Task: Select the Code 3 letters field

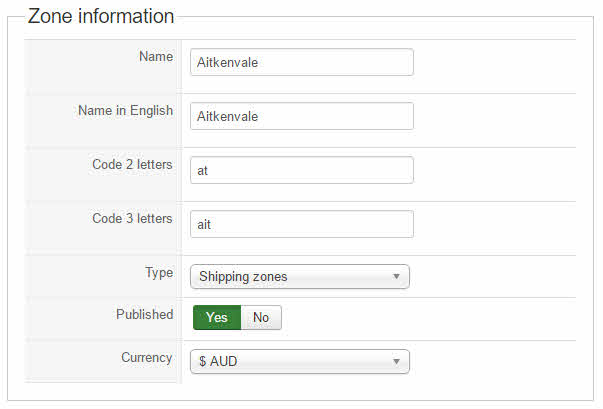Action: pyautogui.click(x=301, y=224)
